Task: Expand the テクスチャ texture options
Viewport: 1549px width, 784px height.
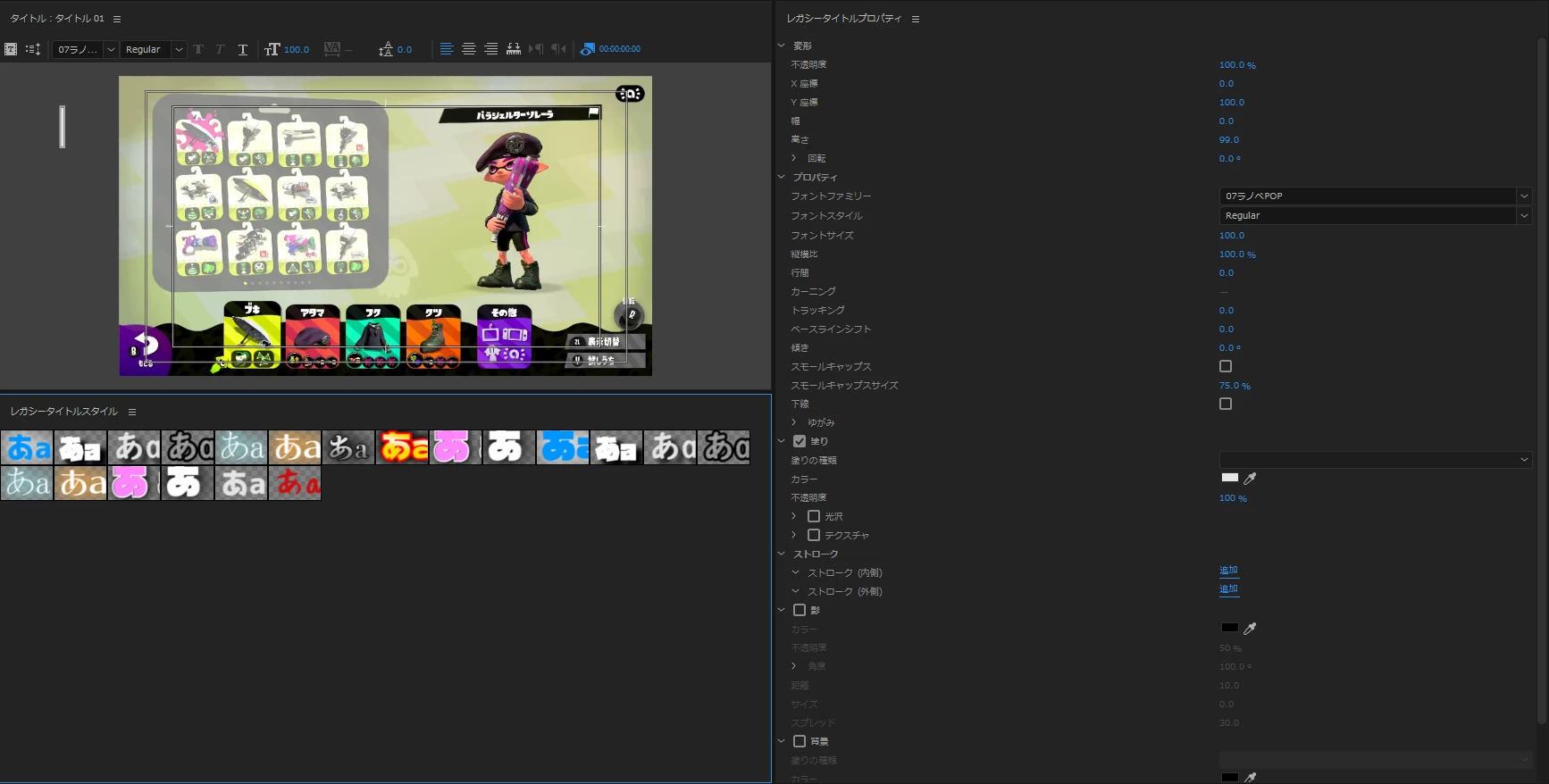Action: point(793,535)
